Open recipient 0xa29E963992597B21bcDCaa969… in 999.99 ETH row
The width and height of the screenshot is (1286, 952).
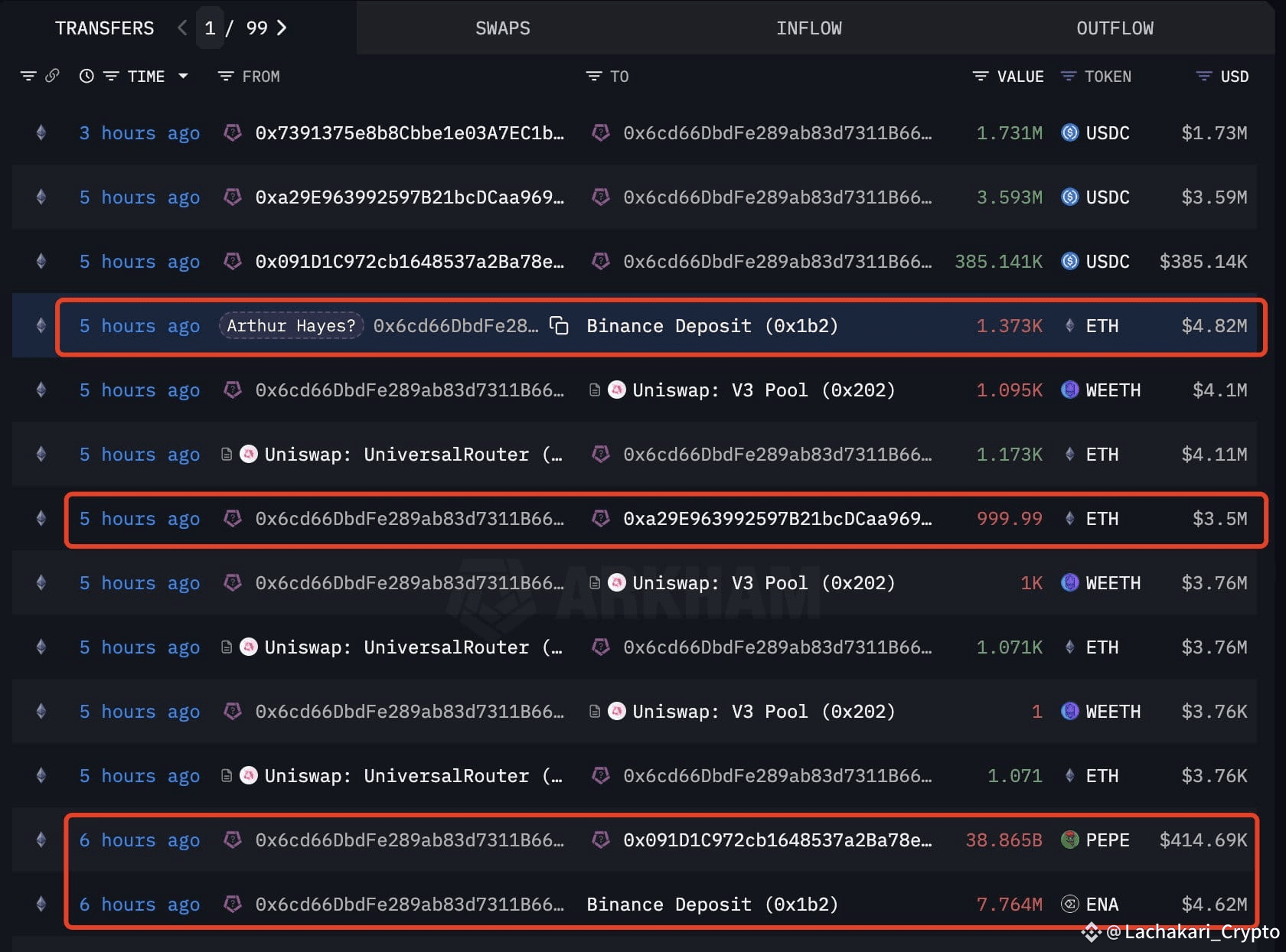coord(778,519)
